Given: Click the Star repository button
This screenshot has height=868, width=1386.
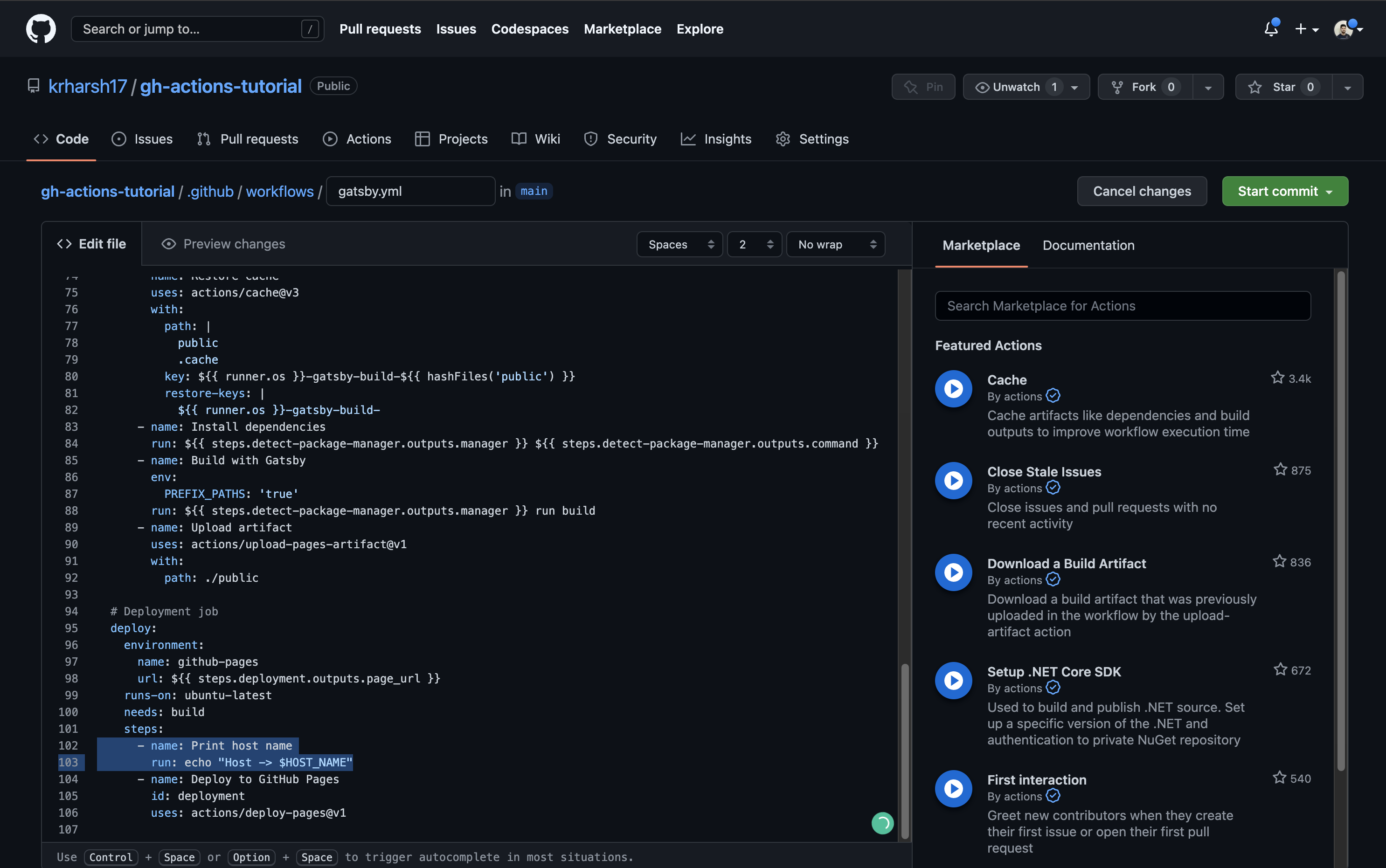Looking at the screenshot, I should (x=1283, y=87).
